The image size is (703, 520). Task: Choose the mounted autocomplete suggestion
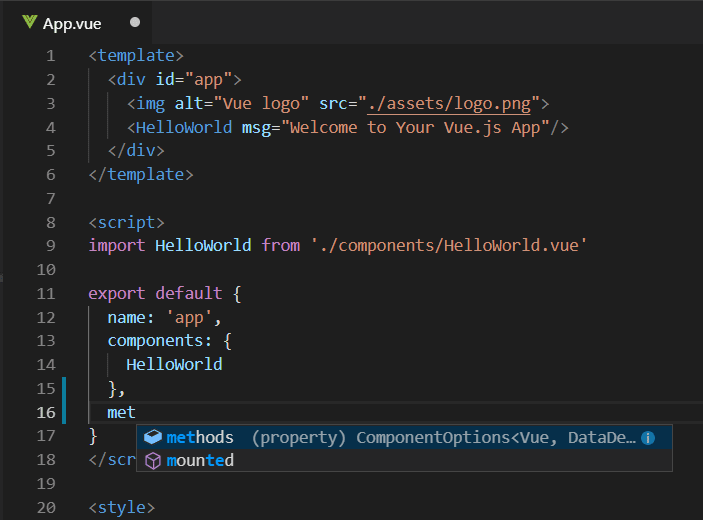[x=404, y=460]
